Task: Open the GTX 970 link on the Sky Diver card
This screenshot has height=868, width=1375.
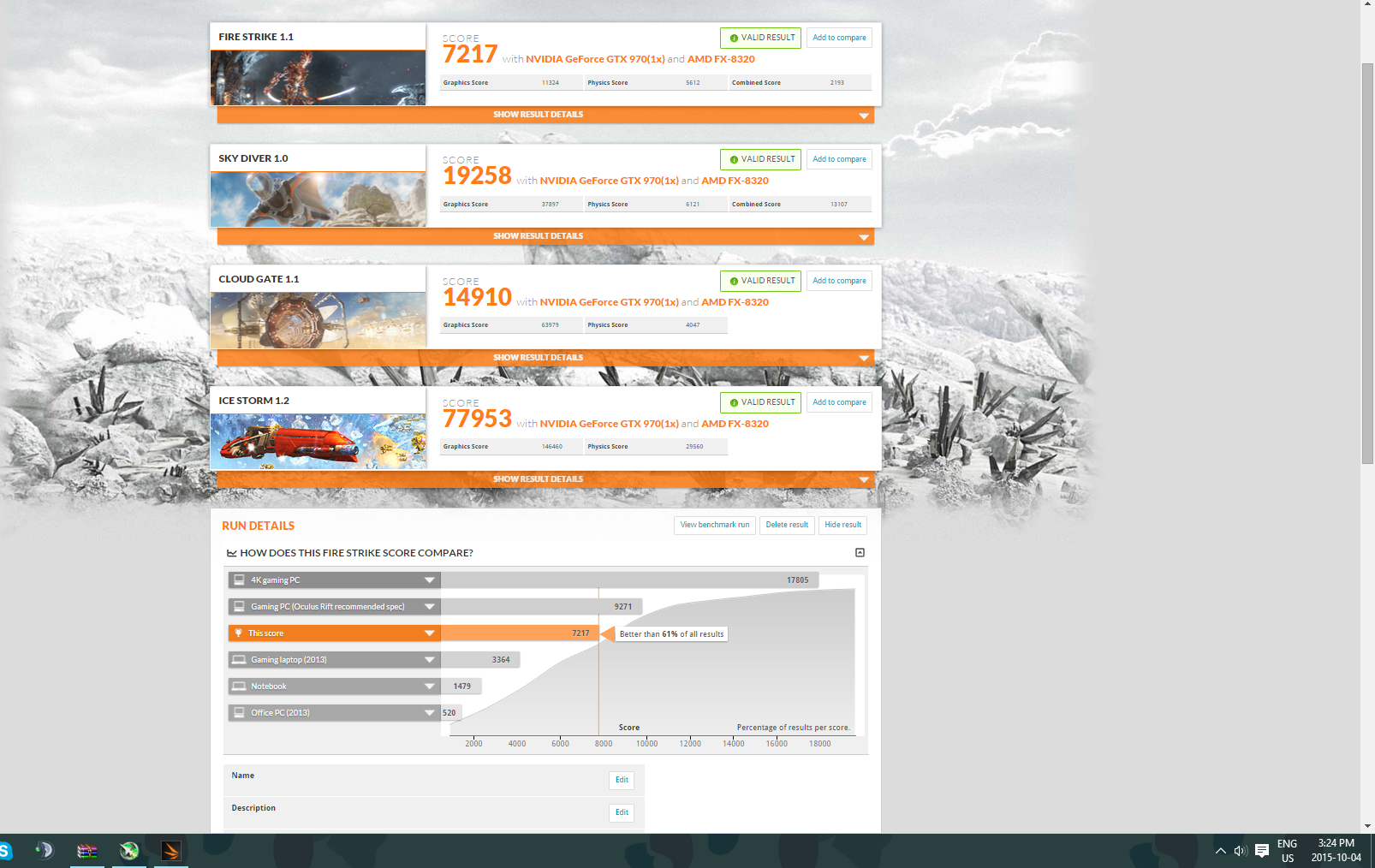Action: tap(609, 181)
